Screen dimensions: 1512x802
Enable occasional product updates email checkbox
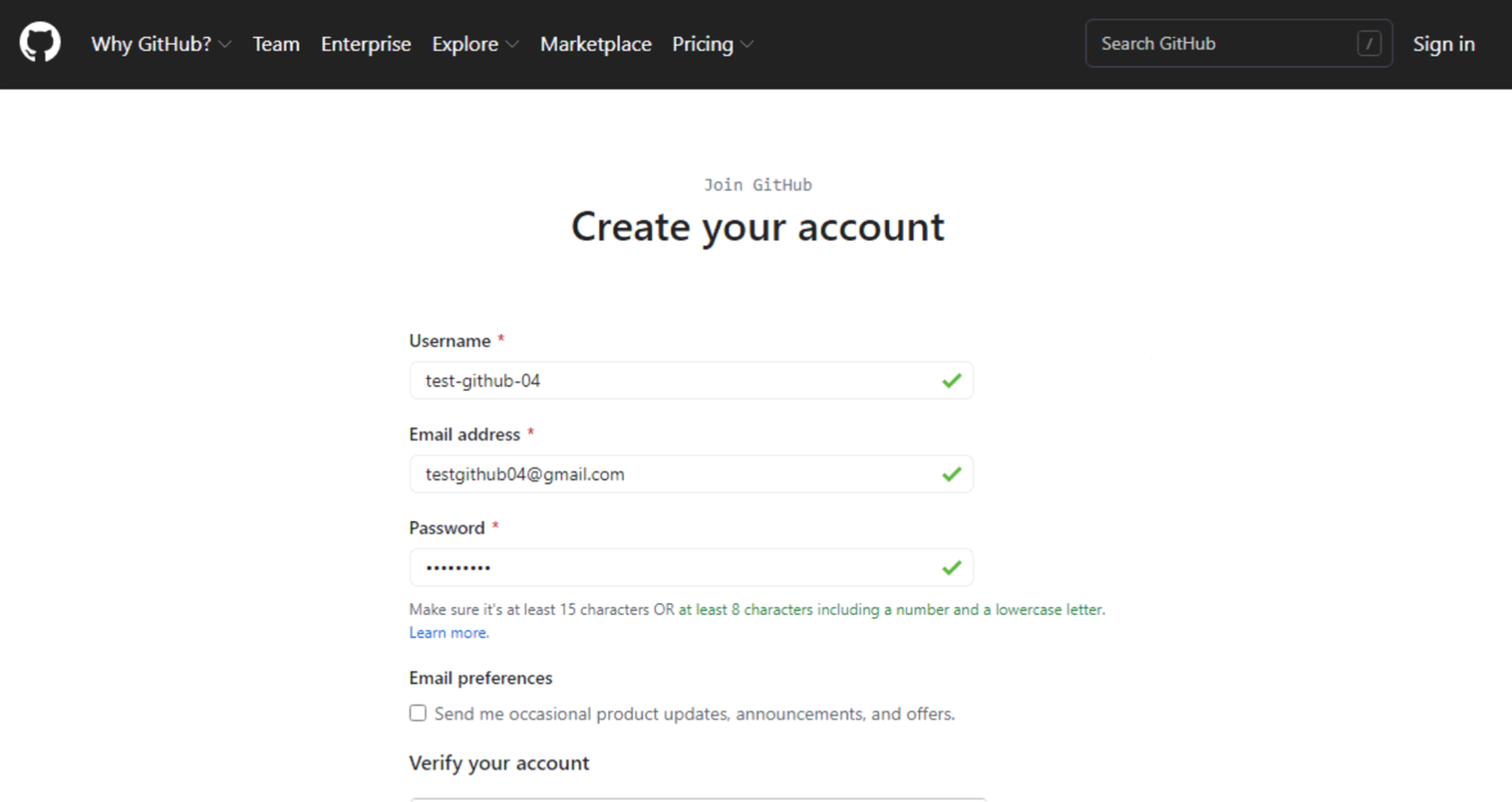pos(418,713)
